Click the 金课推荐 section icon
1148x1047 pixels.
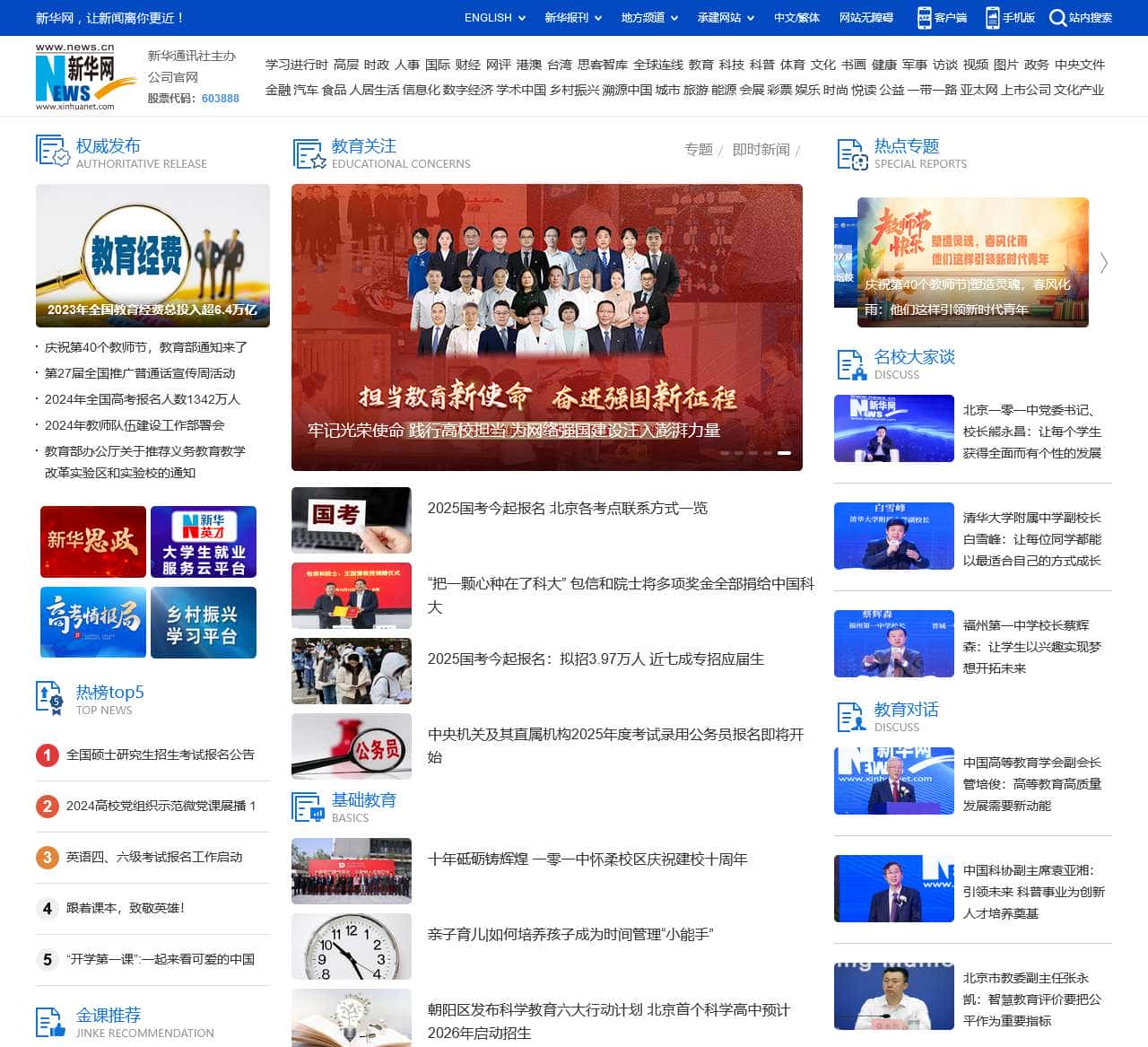[x=48, y=1020]
